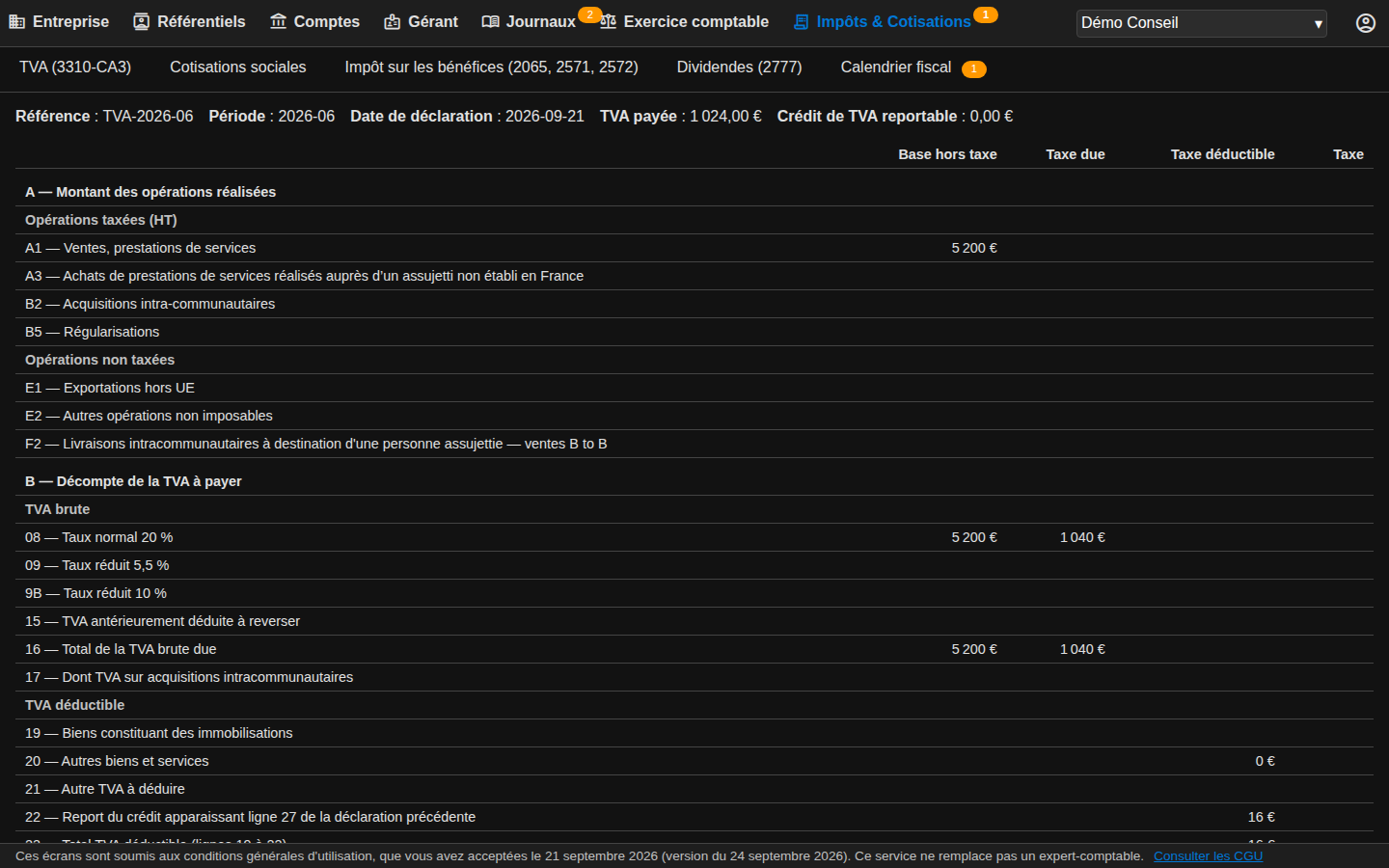The image size is (1389, 868).
Task: Click the Référentiels badge icon
Action: tap(142, 22)
